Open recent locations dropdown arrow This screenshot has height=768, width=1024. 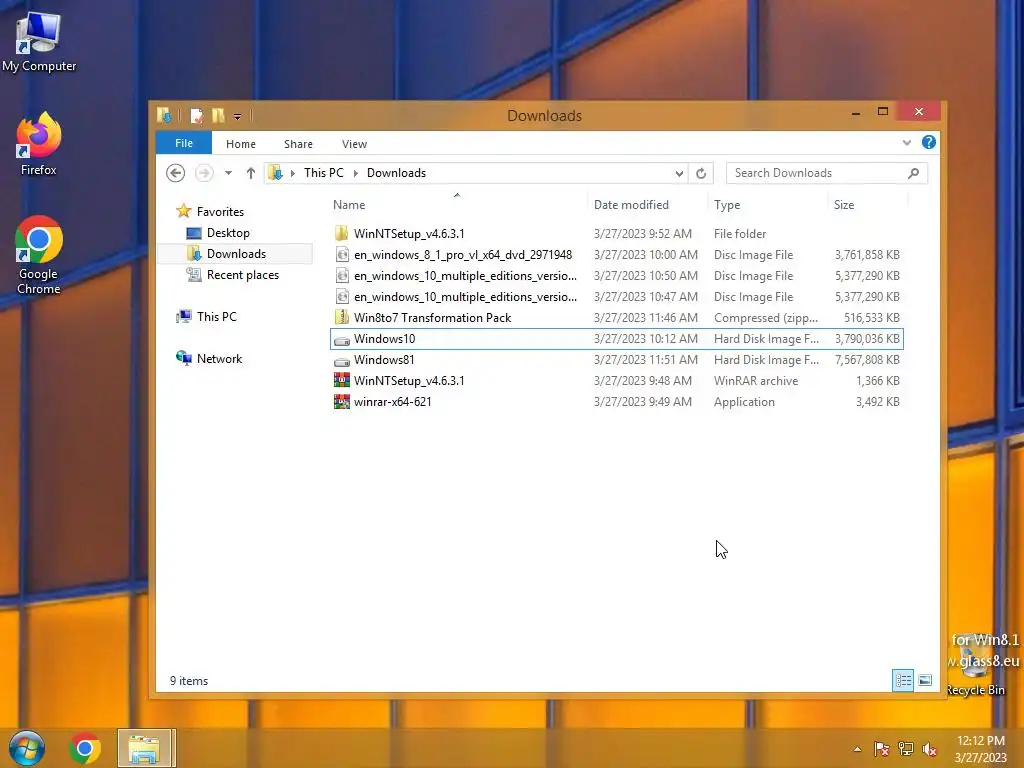tap(228, 173)
